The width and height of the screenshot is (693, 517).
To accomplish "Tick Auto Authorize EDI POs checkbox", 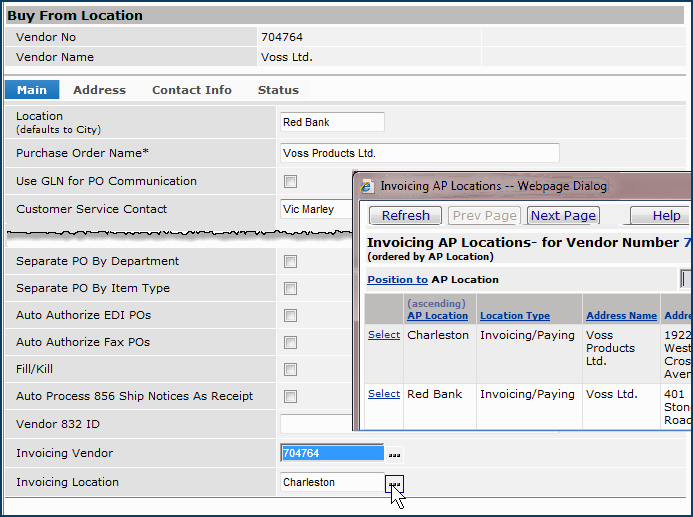I will coord(290,316).
